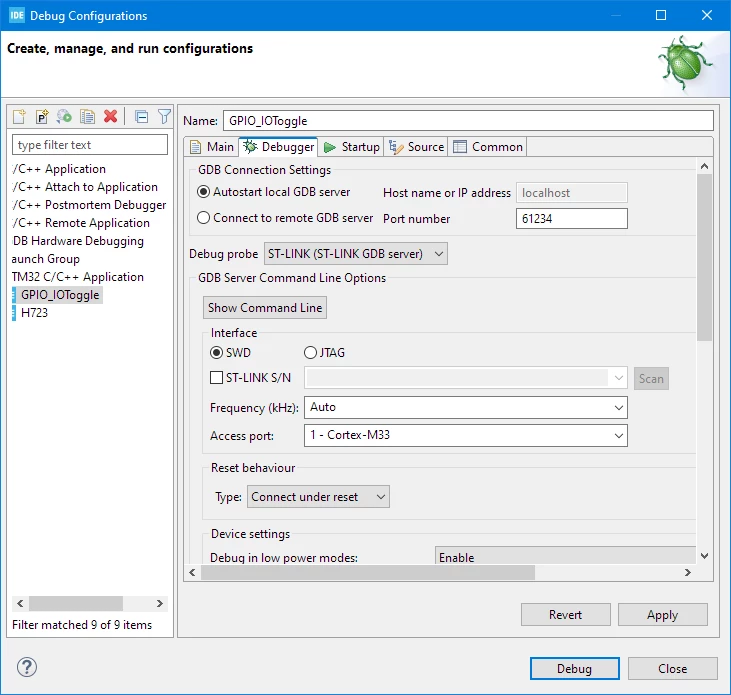
Task: Open Access port dropdown
Action: click(x=466, y=435)
